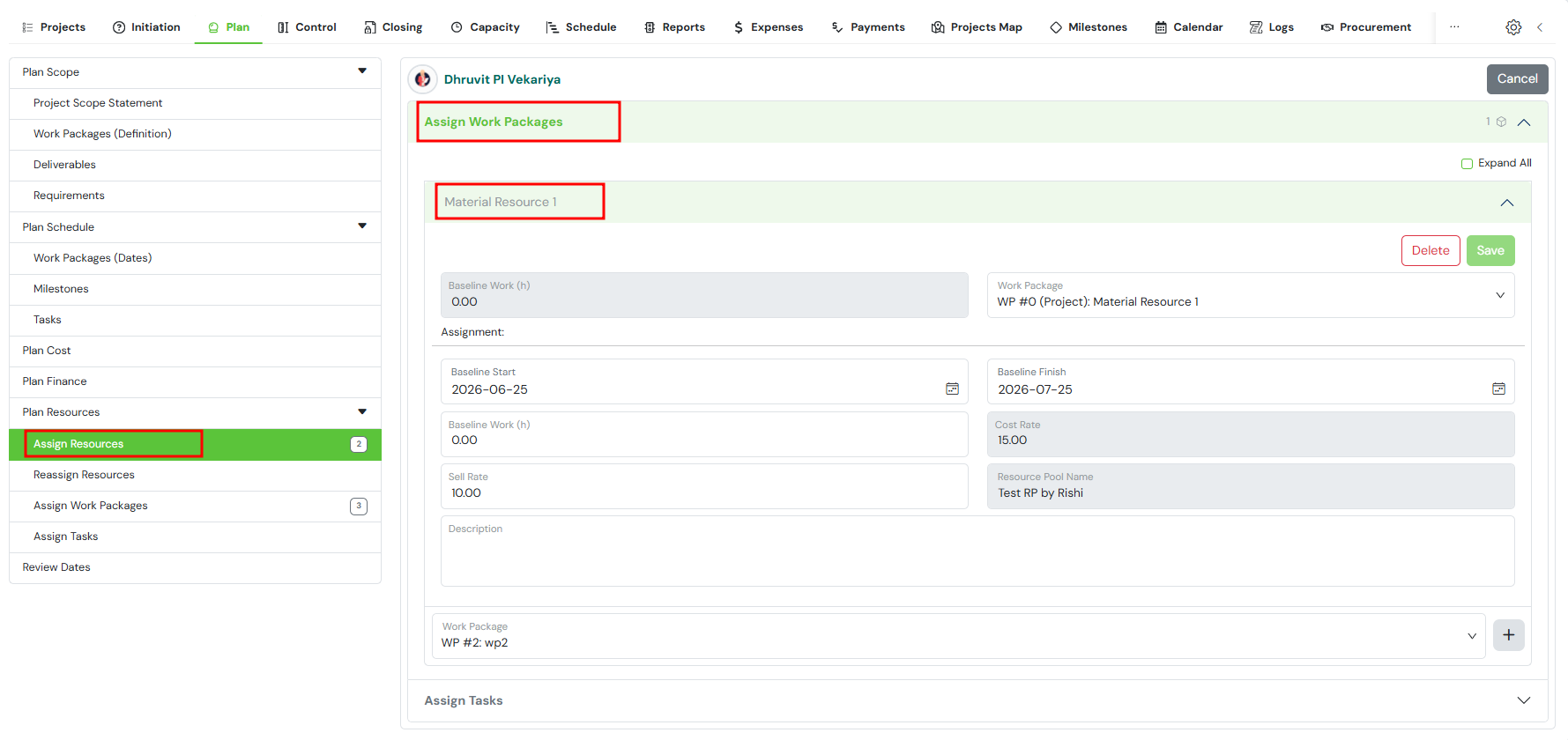Open the Procurement tab
Screen dimensions: 1568x740
[1365, 27]
